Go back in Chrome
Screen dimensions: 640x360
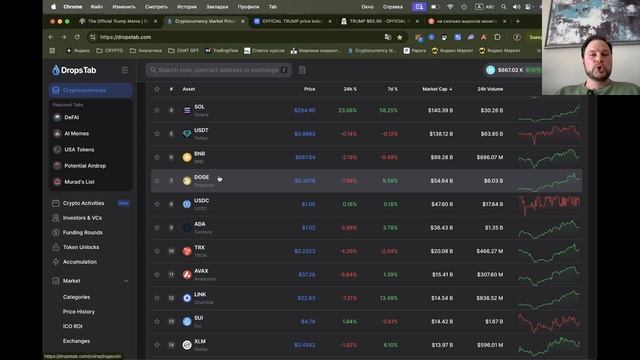[51, 37]
